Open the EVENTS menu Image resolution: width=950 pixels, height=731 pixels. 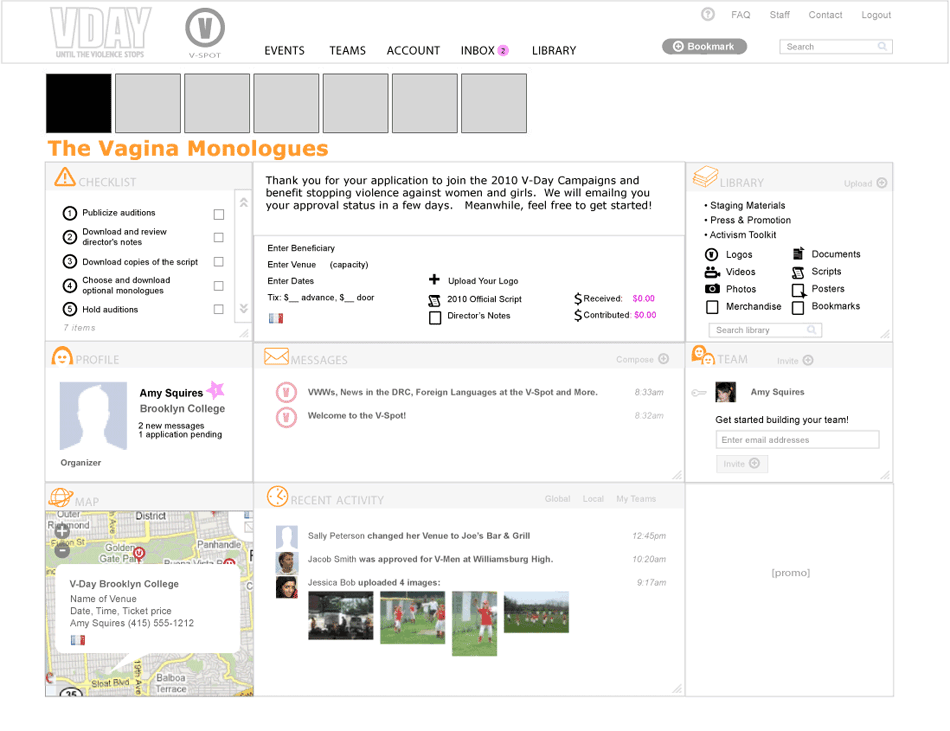(284, 51)
